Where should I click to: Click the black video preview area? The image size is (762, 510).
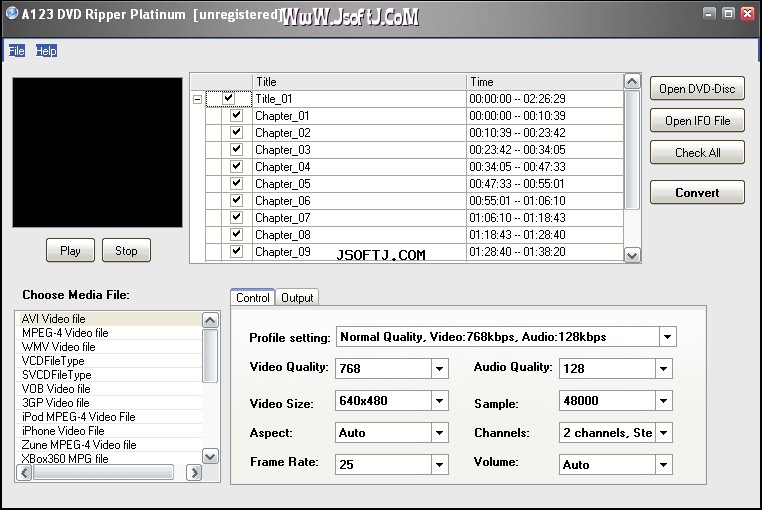coord(98,152)
